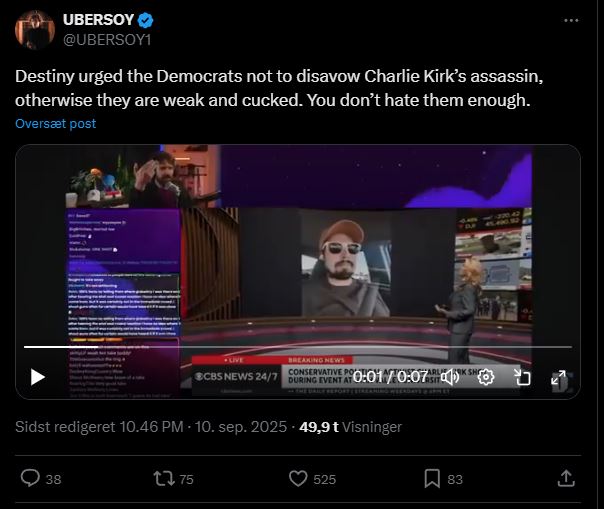Share the post via upload arrow icon
Viewport: 604px width, 509px height.
point(566,478)
